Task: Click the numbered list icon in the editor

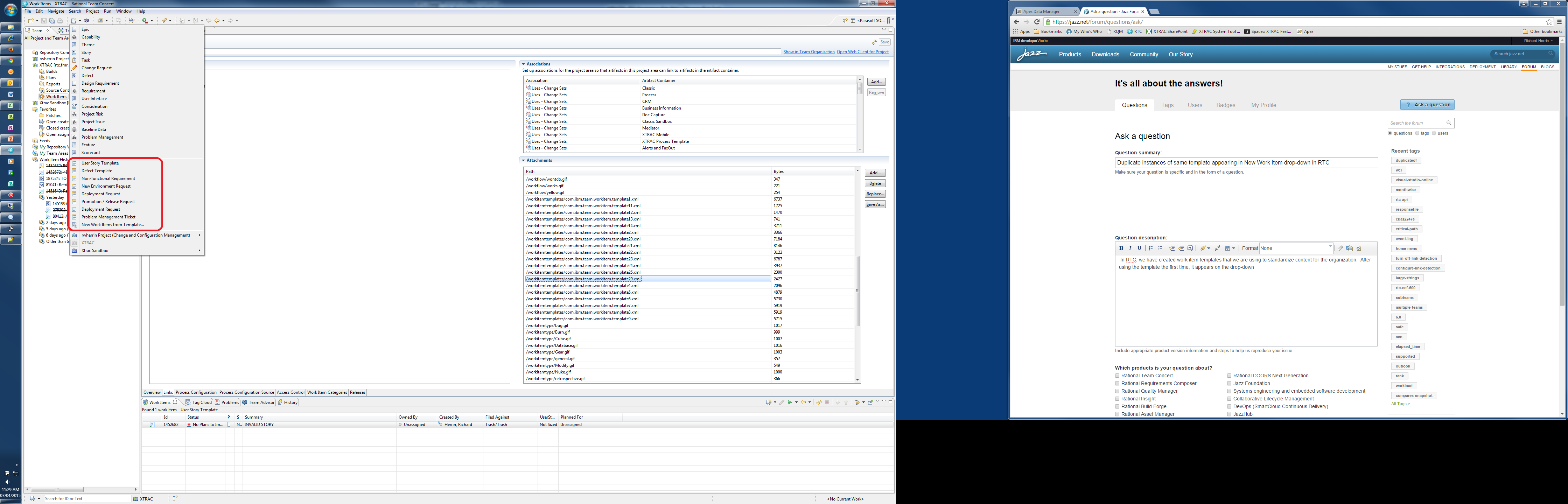Action: point(1151,248)
